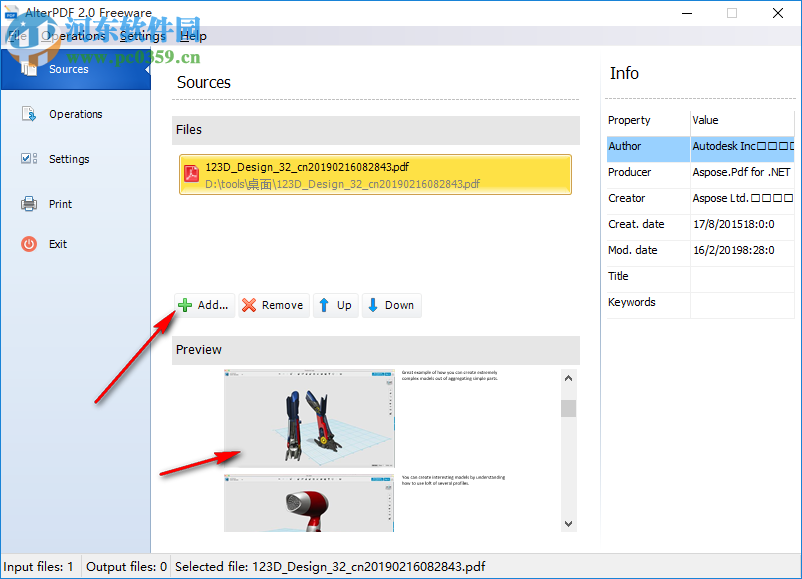Viewport: 802px width, 579px height.
Task: Click the Output files status entry
Action: (x=126, y=567)
